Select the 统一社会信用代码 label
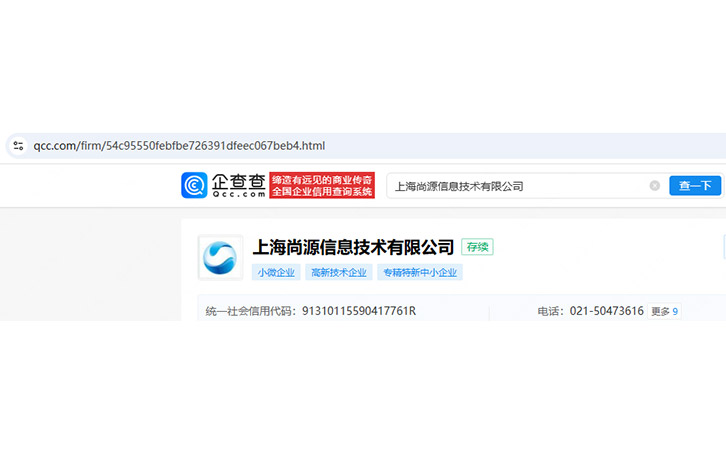726x450 pixels. click(248, 311)
